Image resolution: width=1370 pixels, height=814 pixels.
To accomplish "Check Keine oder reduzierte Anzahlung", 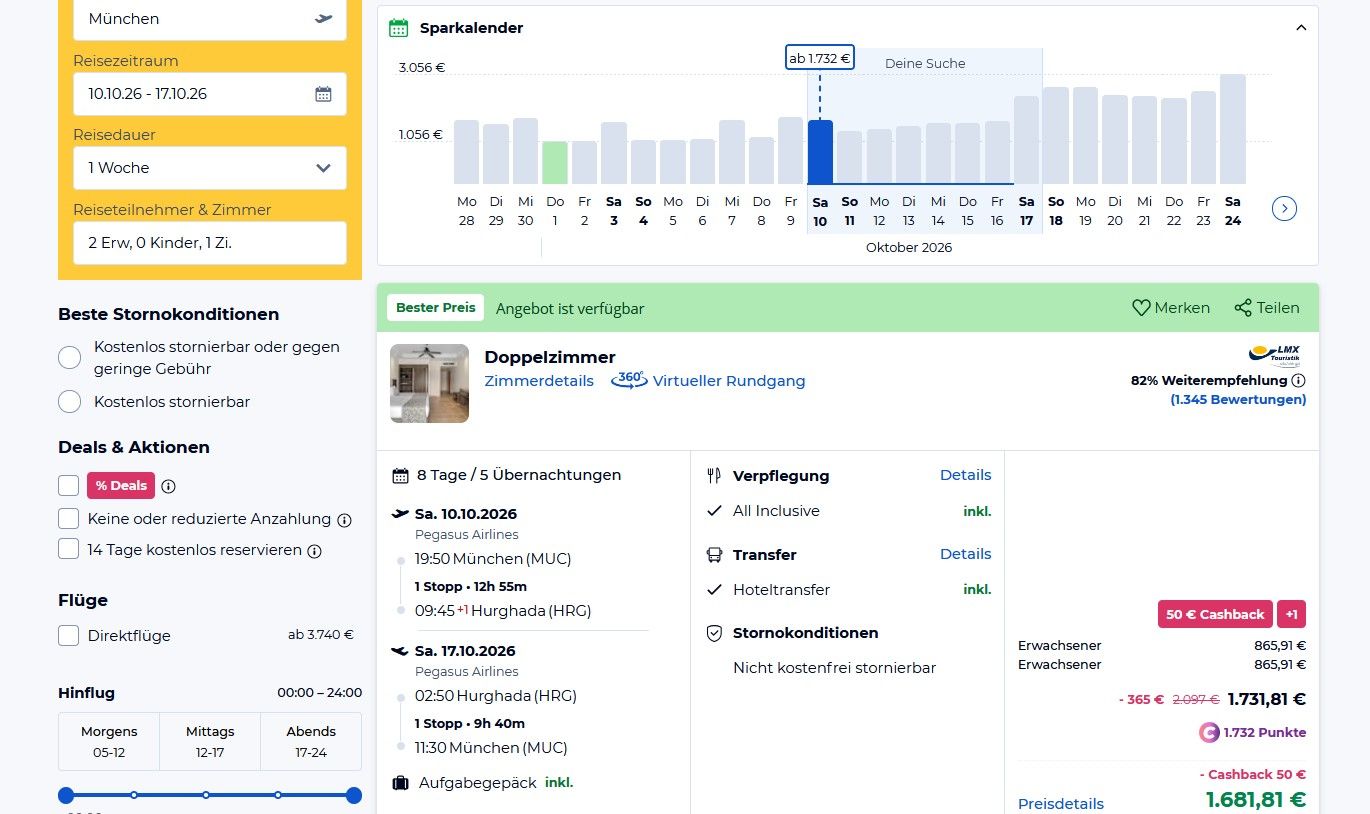I will pos(68,519).
